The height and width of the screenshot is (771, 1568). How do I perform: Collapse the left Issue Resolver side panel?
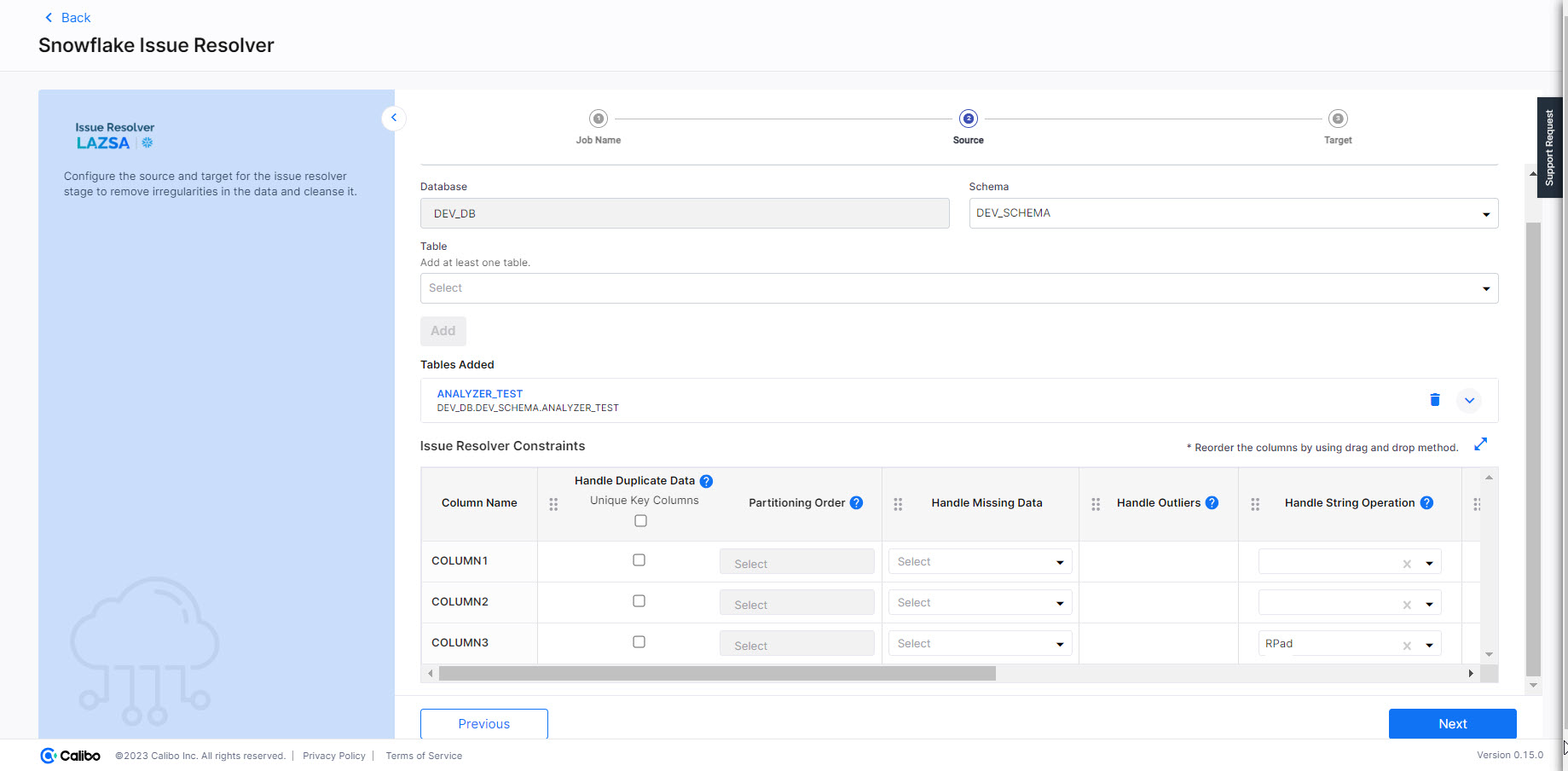(x=394, y=118)
